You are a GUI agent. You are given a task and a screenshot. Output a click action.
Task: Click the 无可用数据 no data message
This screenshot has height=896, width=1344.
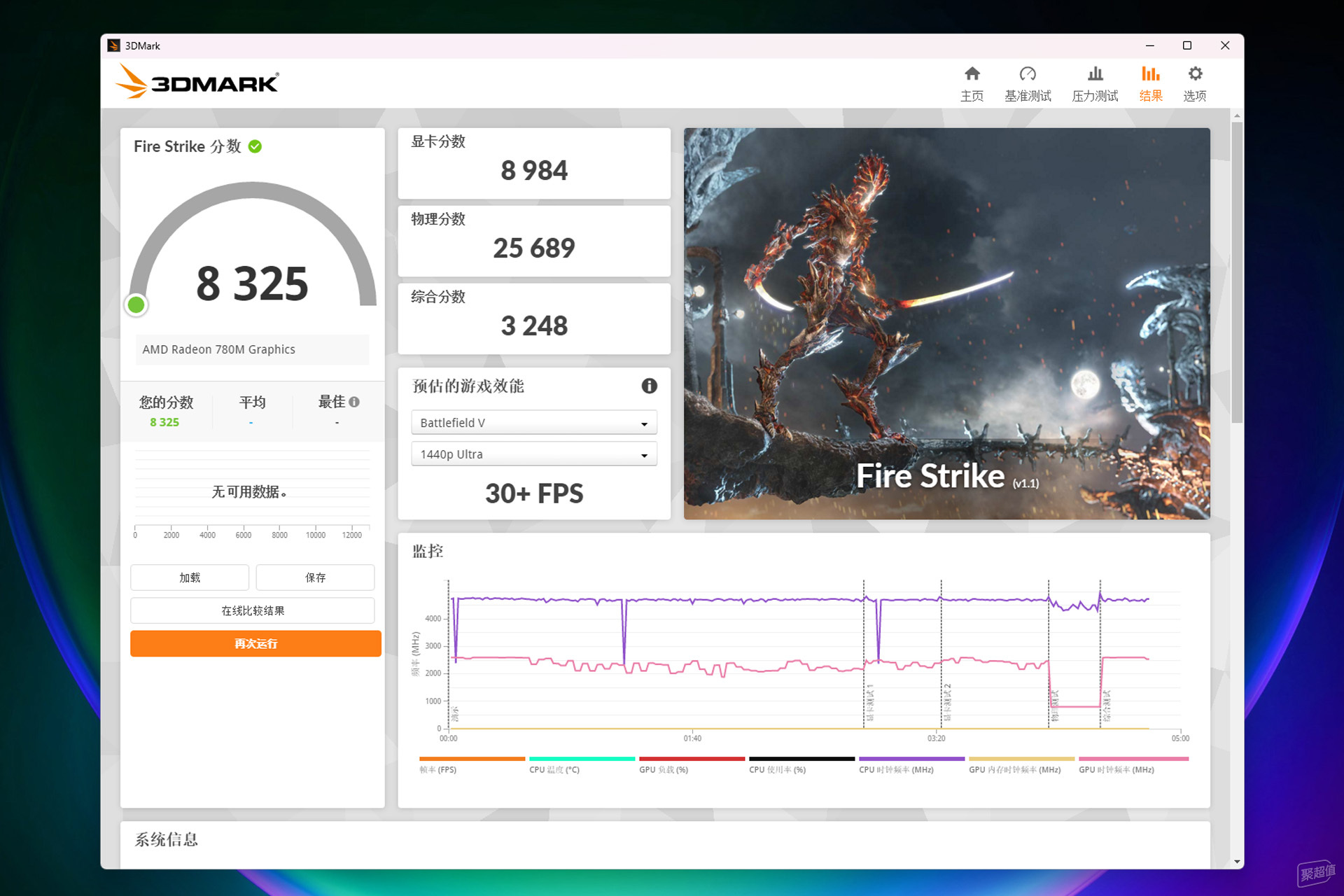point(249,492)
